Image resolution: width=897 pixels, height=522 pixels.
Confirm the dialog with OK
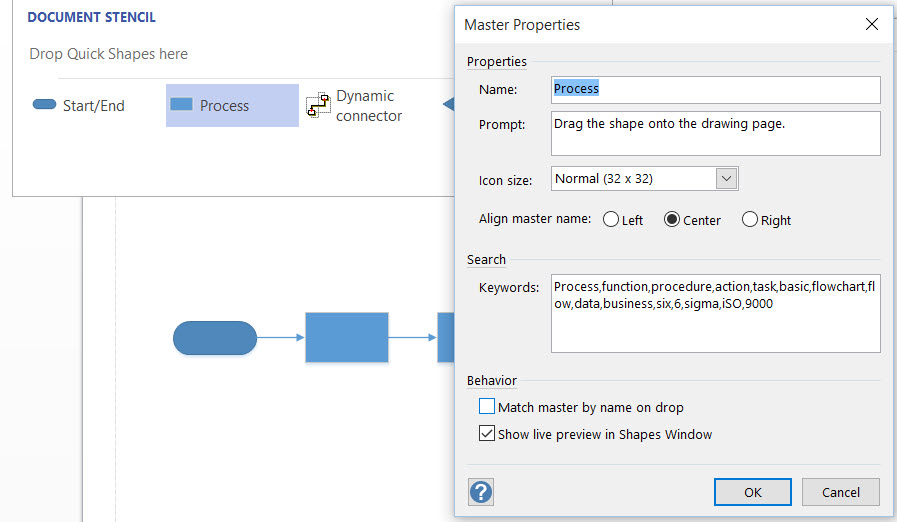pos(753,492)
